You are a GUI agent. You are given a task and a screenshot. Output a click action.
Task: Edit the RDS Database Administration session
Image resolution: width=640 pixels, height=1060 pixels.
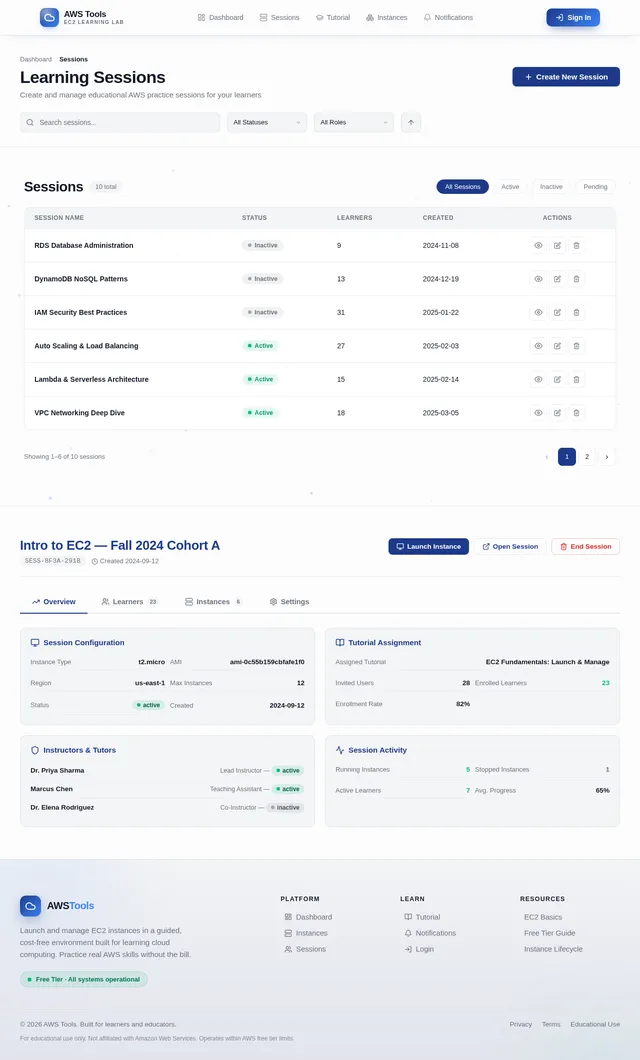(x=557, y=245)
